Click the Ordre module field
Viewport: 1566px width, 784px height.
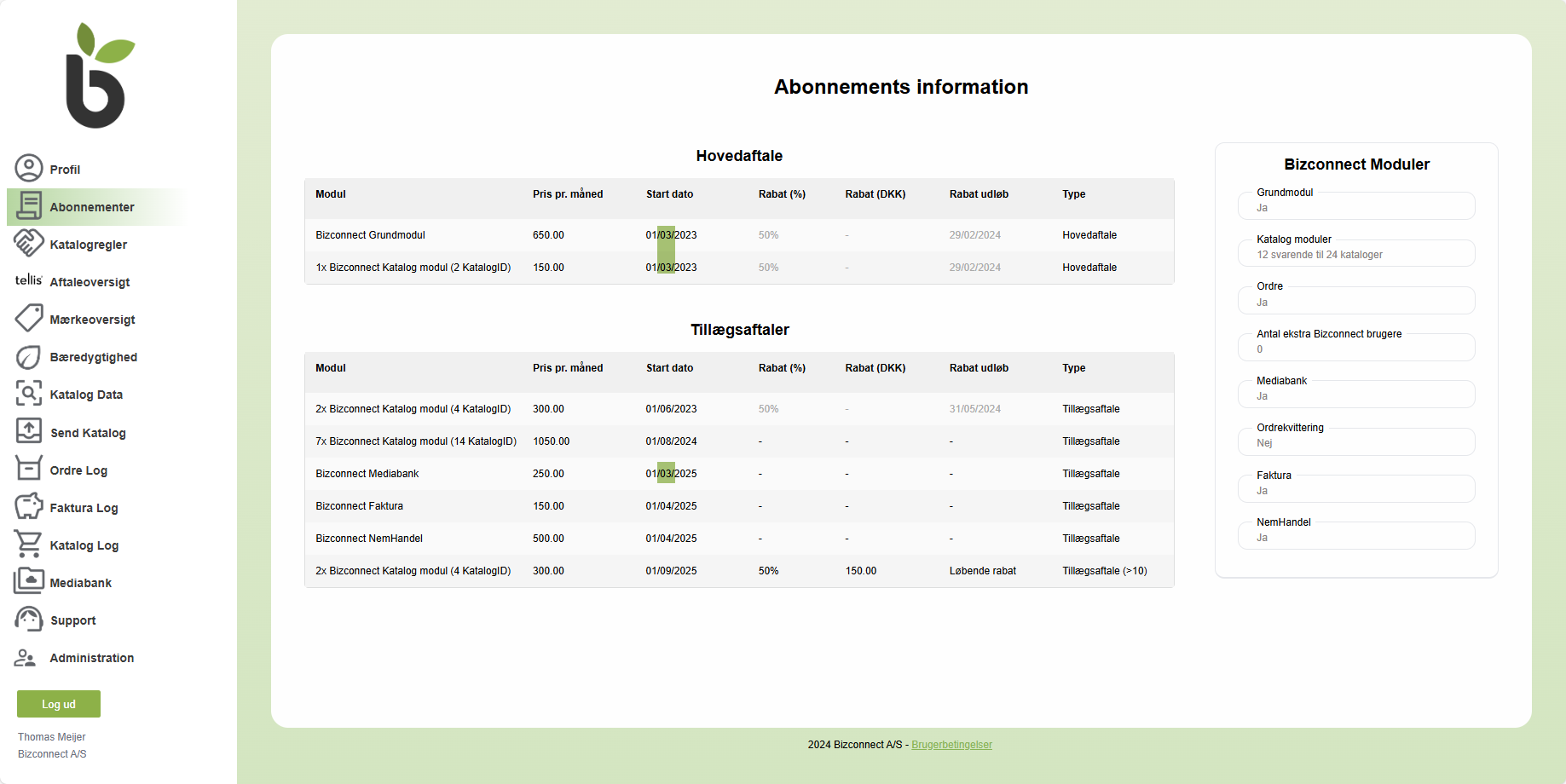[x=1356, y=300]
